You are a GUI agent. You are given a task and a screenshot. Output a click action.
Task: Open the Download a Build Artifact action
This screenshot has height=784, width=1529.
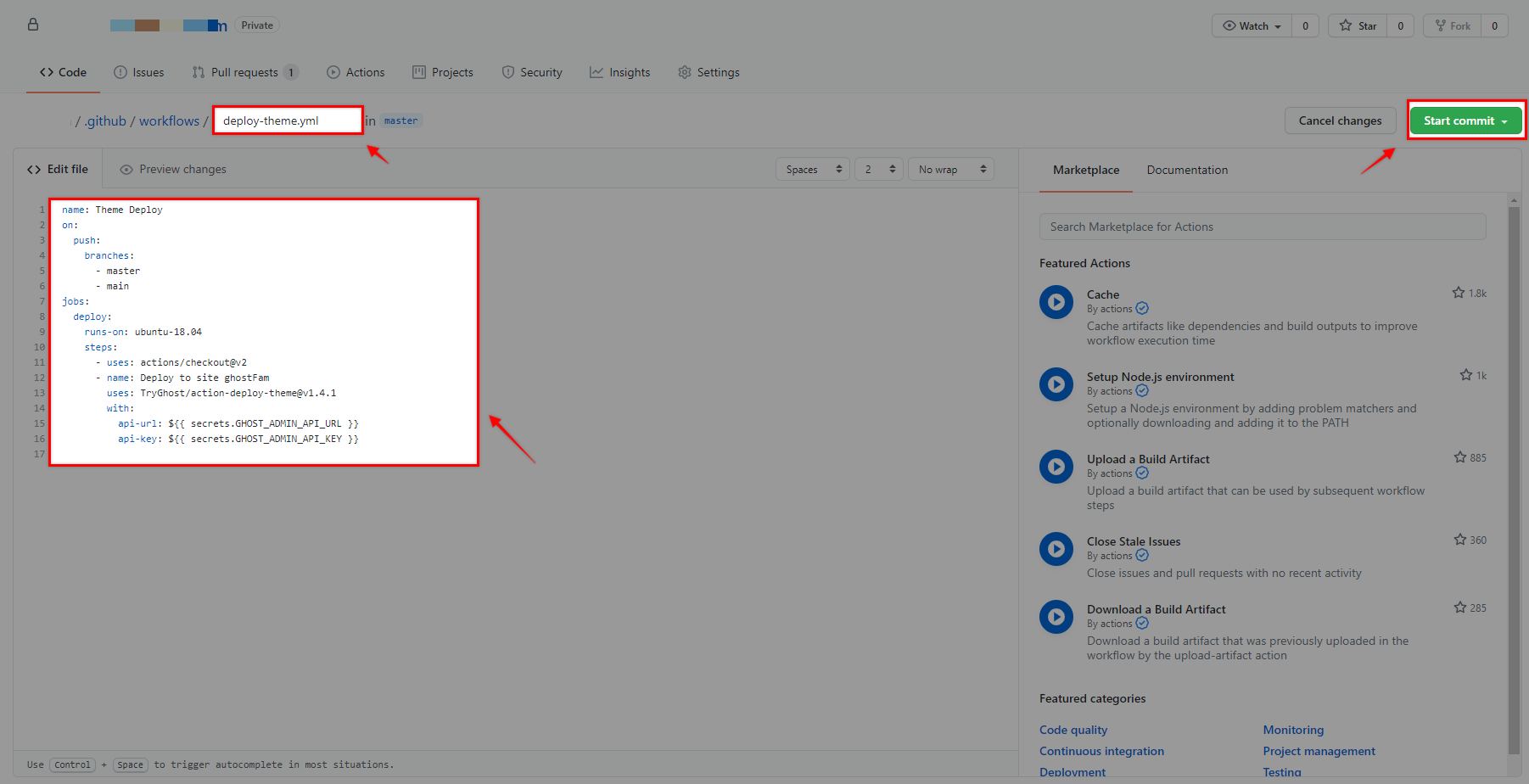pyautogui.click(x=1156, y=609)
